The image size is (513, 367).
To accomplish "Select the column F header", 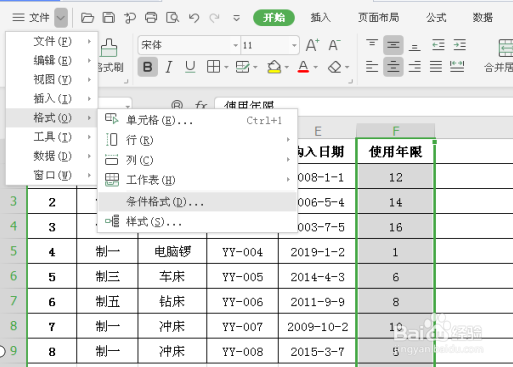I will pyautogui.click(x=395, y=131).
